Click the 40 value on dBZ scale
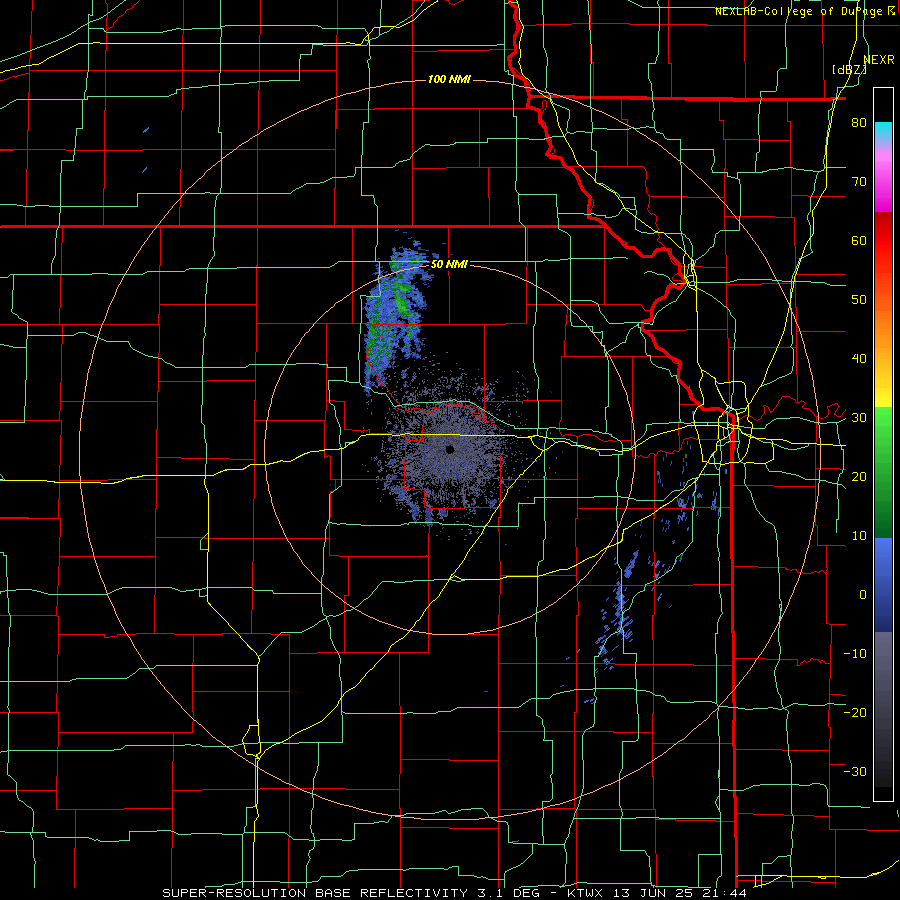The width and height of the screenshot is (900, 900). [859, 359]
